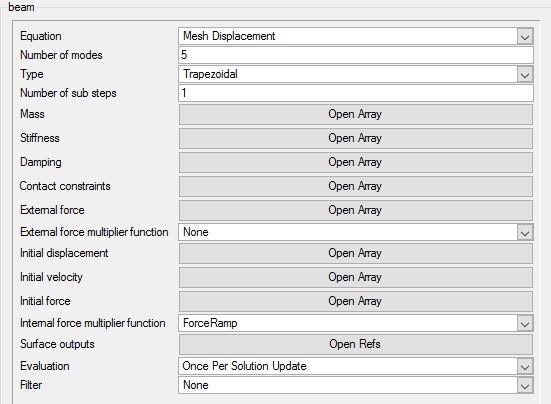Open Array for Mass

(x=356, y=114)
